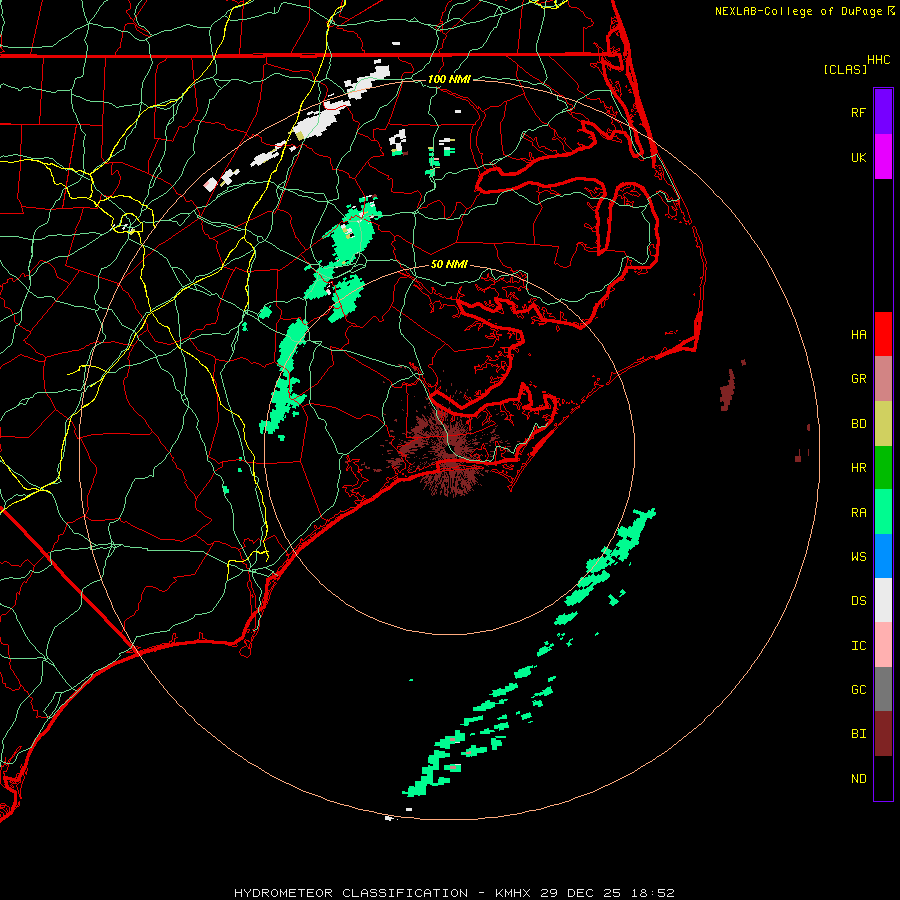The image size is (900, 900).
Task: Click the 'GC' legend label
Action: coord(858,690)
